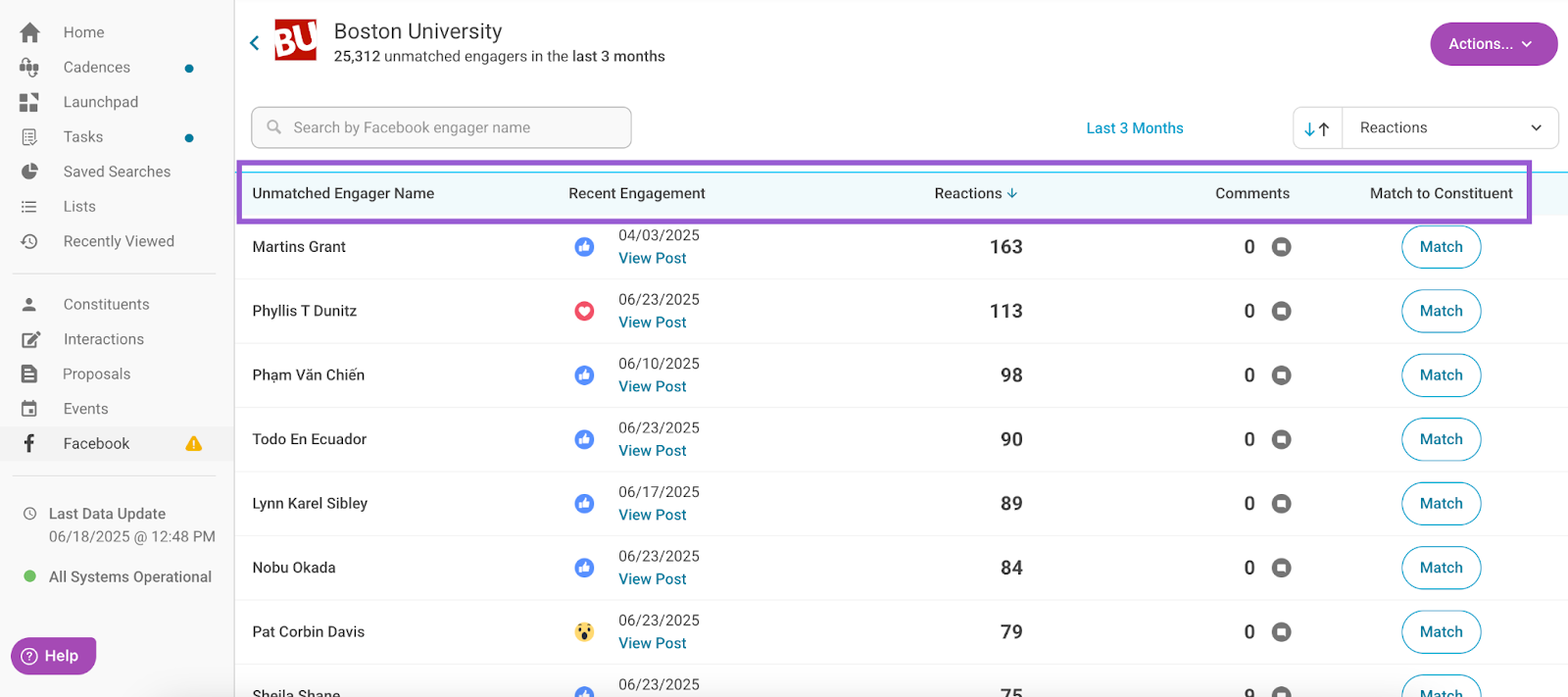Click the name Nobu Okada
Viewport: 1568px width, 697px height.
pos(294,568)
